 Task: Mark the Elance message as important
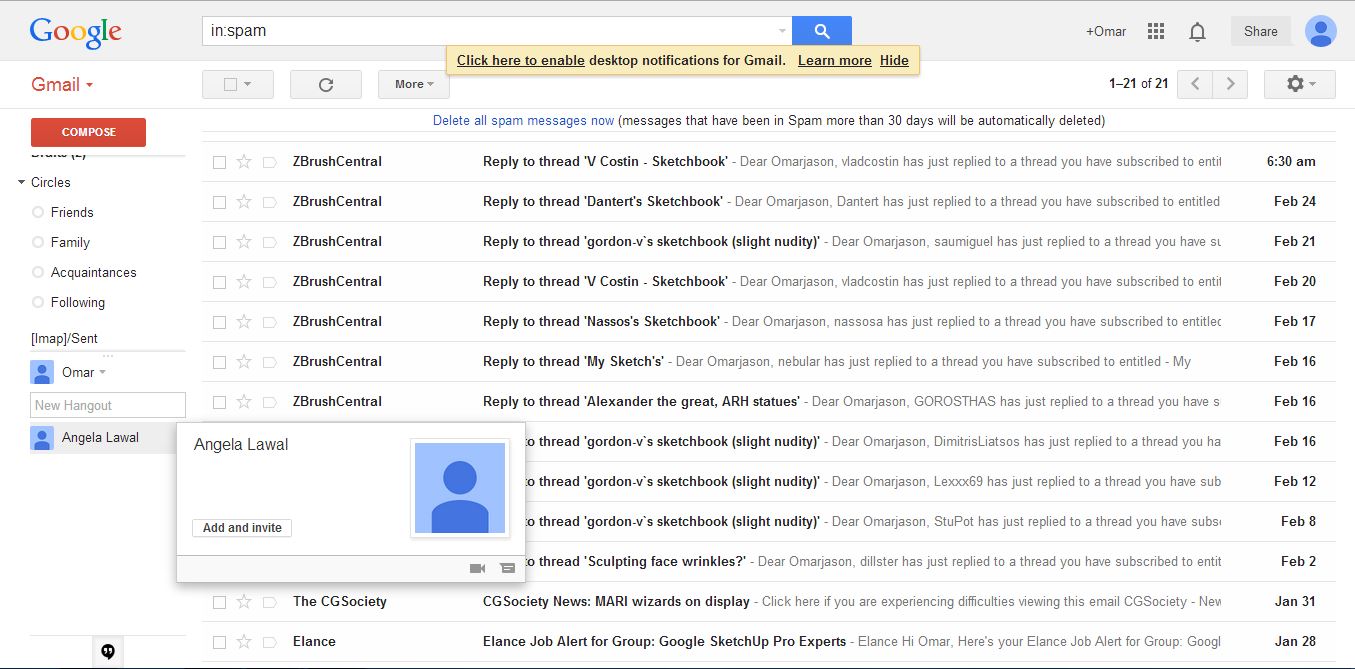click(x=269, y=641)
